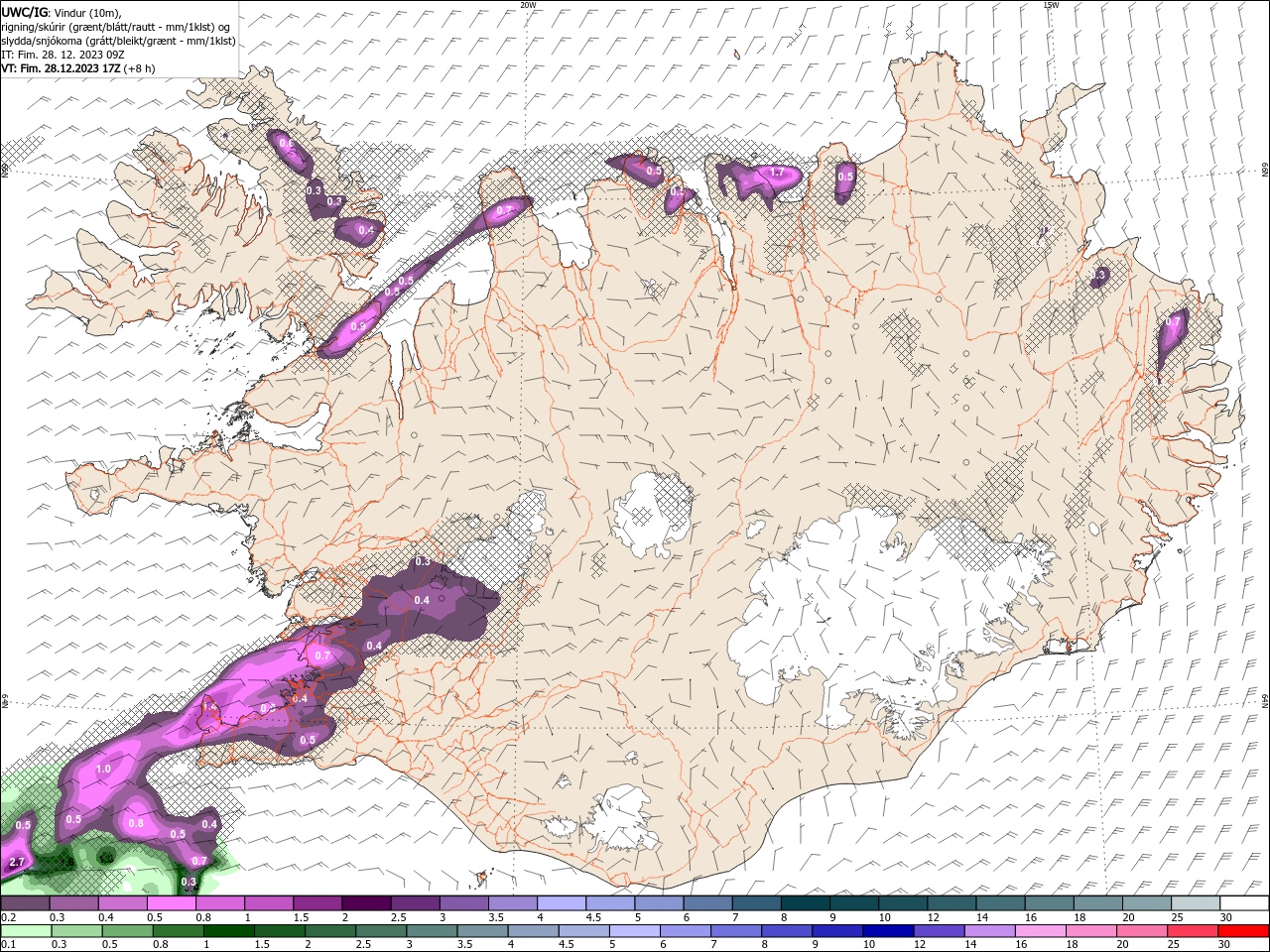The image size is (1270, 952).
Task: Select upper legend swatch between 1.5 and 2
Action: click(317, 903)
